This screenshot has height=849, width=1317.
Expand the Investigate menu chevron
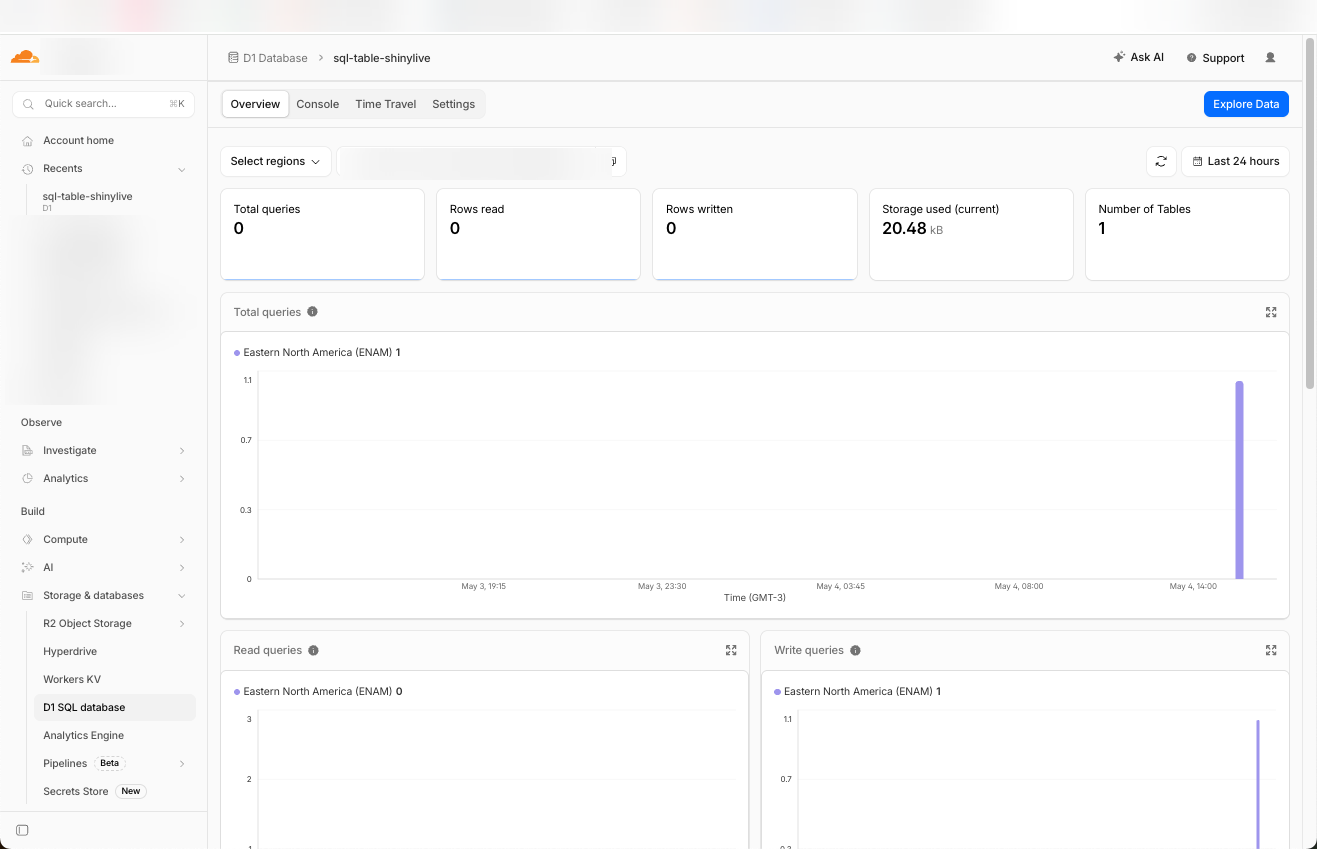coord(182,451)
